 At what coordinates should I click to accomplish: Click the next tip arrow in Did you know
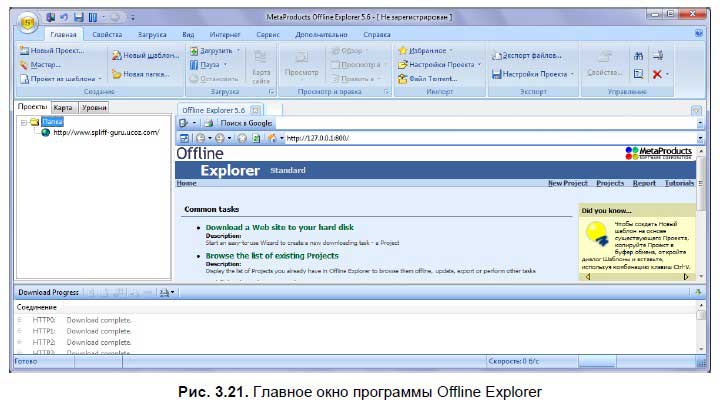point(686,277)
